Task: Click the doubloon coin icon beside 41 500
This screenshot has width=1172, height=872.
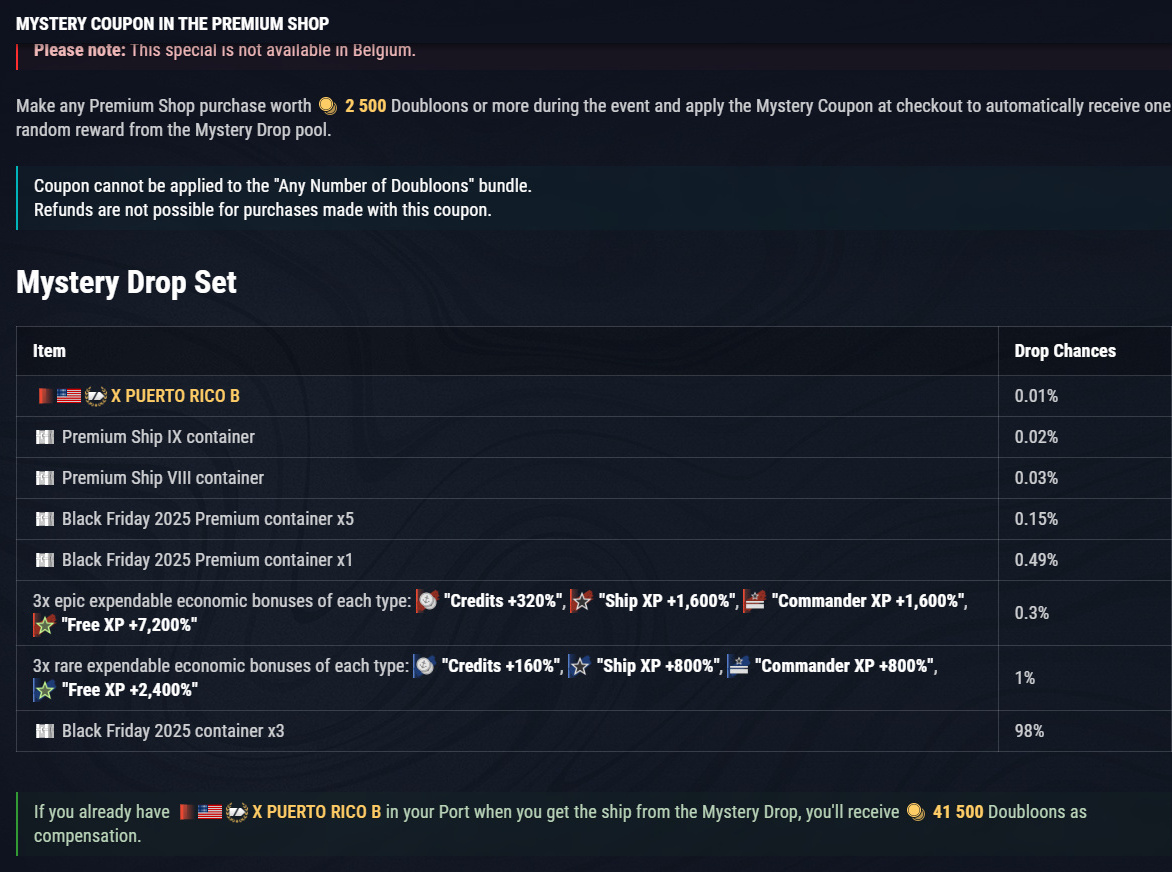Action: coord(915,812)
